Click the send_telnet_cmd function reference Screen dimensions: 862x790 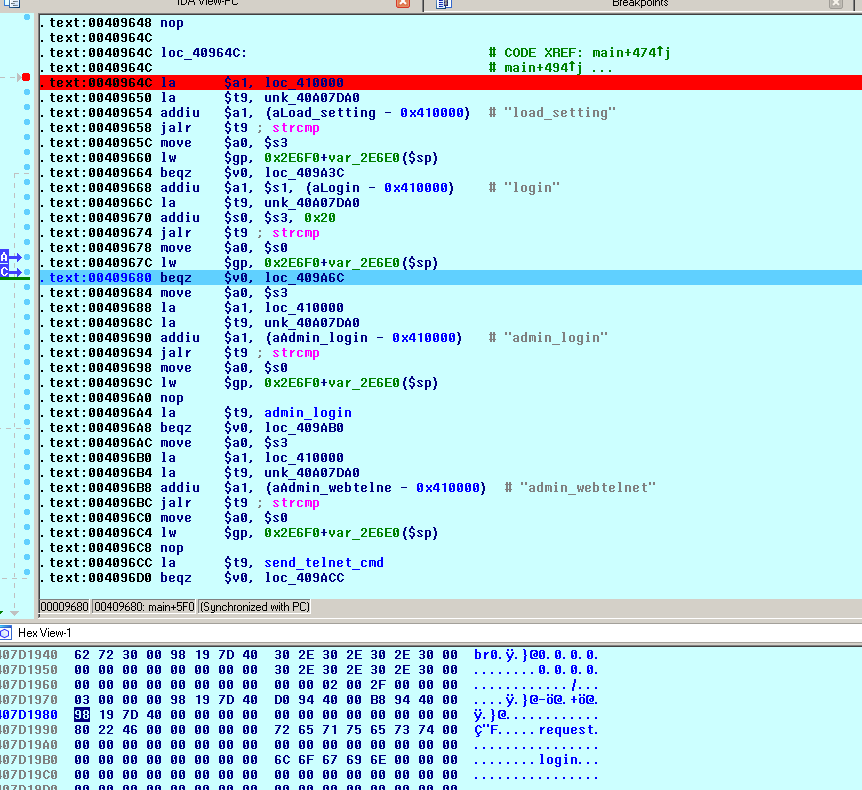(323, 562)
